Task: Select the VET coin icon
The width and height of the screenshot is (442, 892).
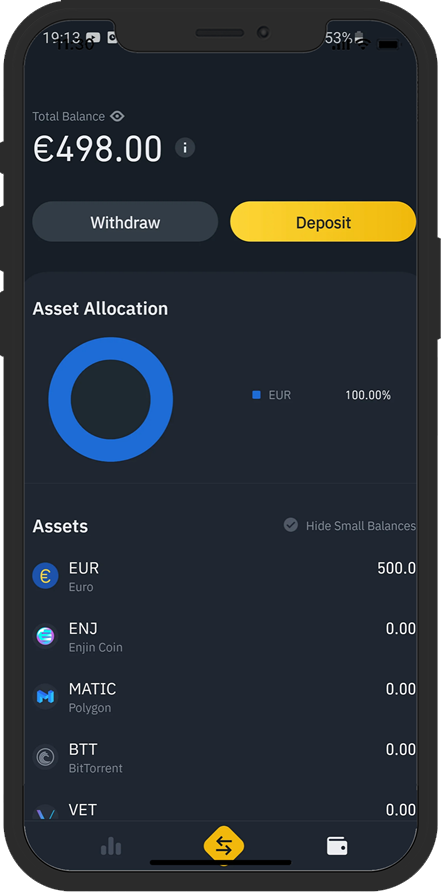Action: pyautogui.click(x=46, y=813)
